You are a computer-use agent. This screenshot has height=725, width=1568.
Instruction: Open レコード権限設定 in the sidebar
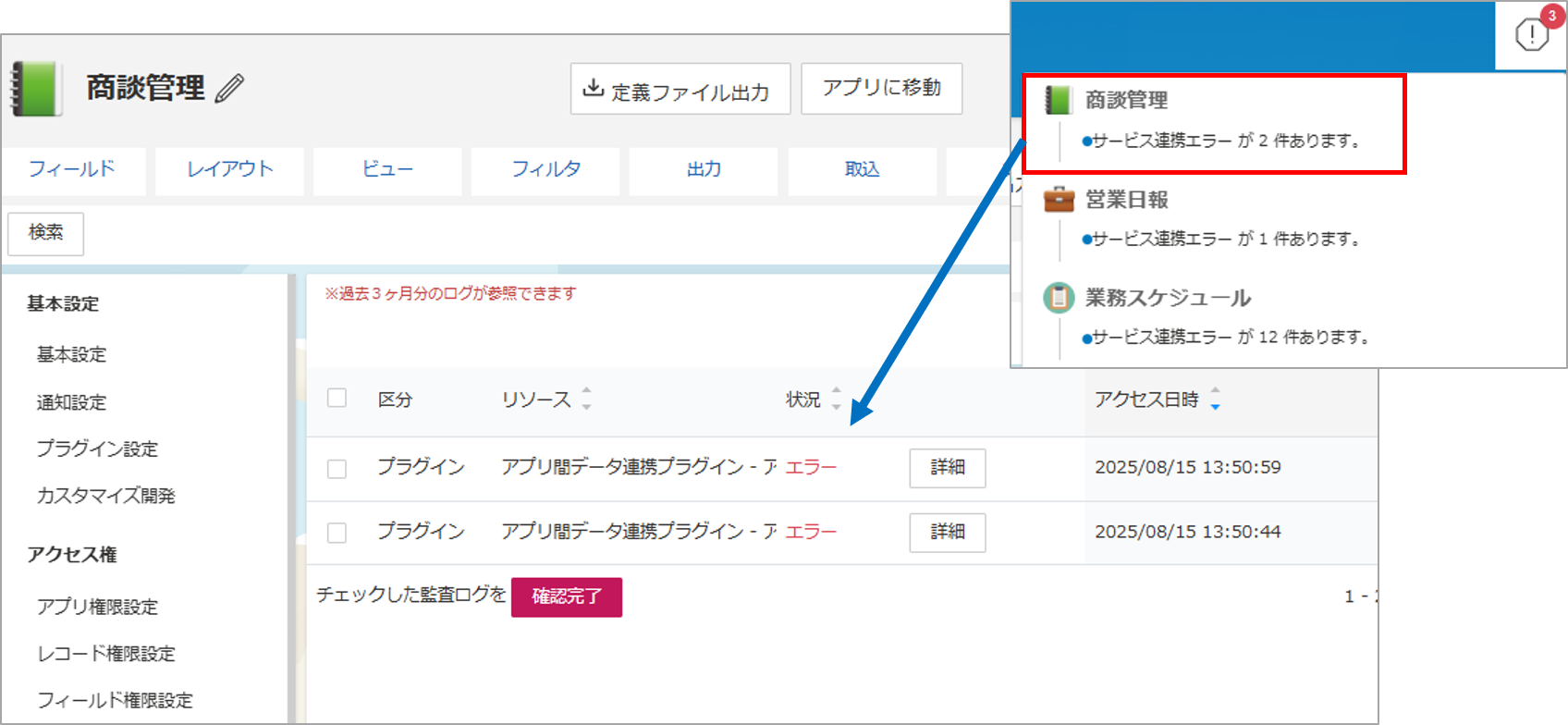tap(105, 655)
